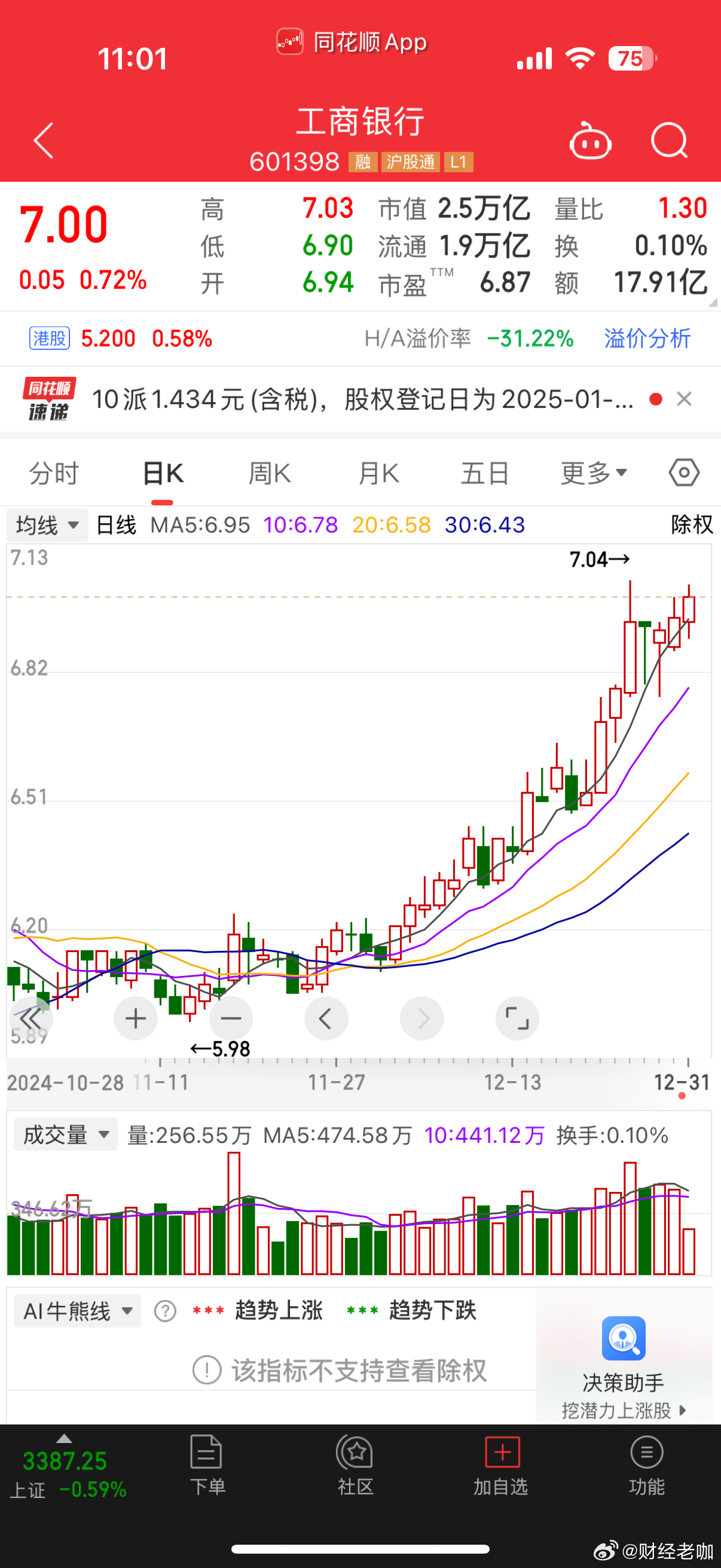Dismiss the dividend news banner
The width and height of the screenshot is (721, 1568).
coord(684,399)
